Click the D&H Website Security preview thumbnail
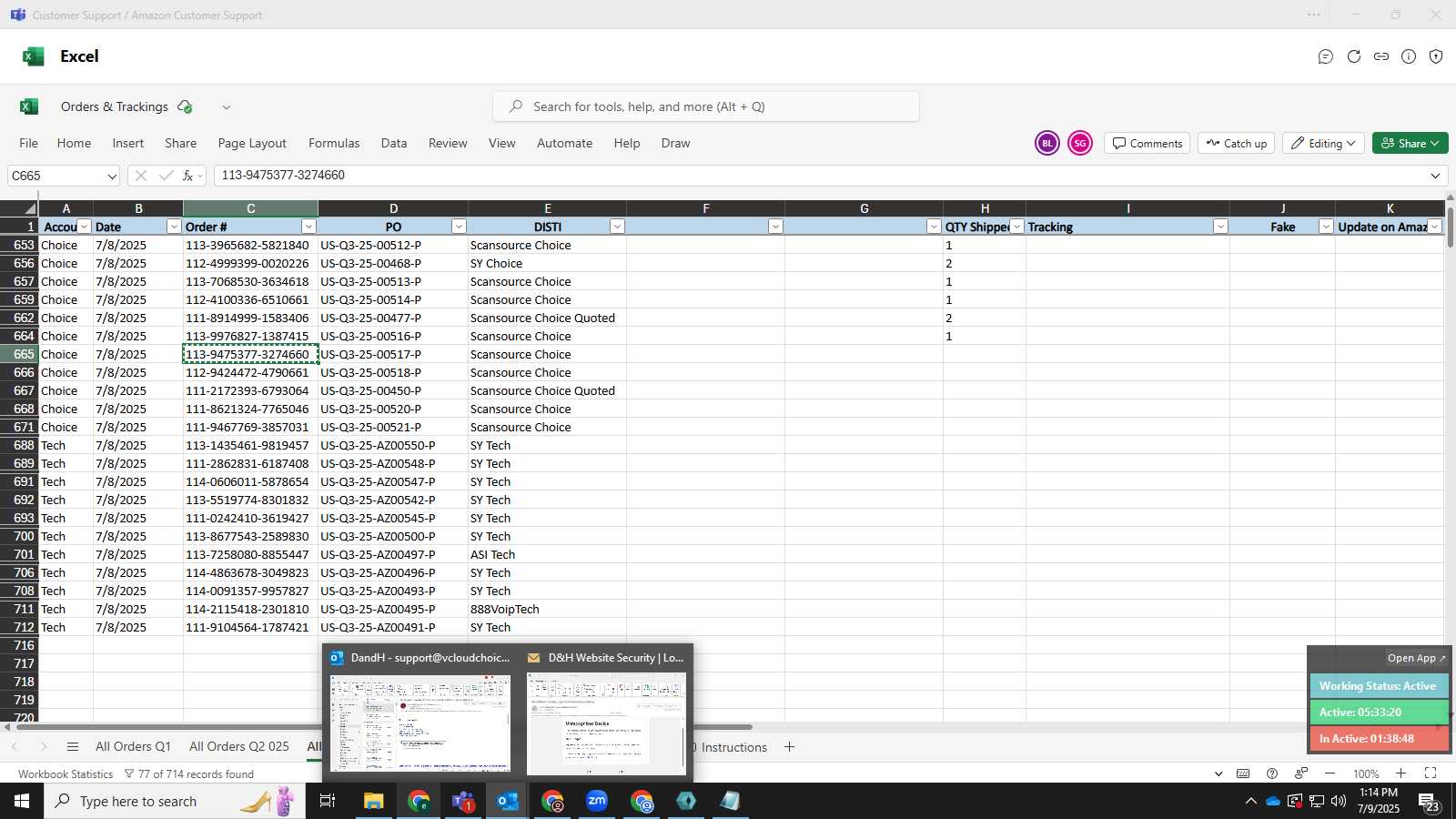The image size is (1456, 819). [x=606, y=723]
